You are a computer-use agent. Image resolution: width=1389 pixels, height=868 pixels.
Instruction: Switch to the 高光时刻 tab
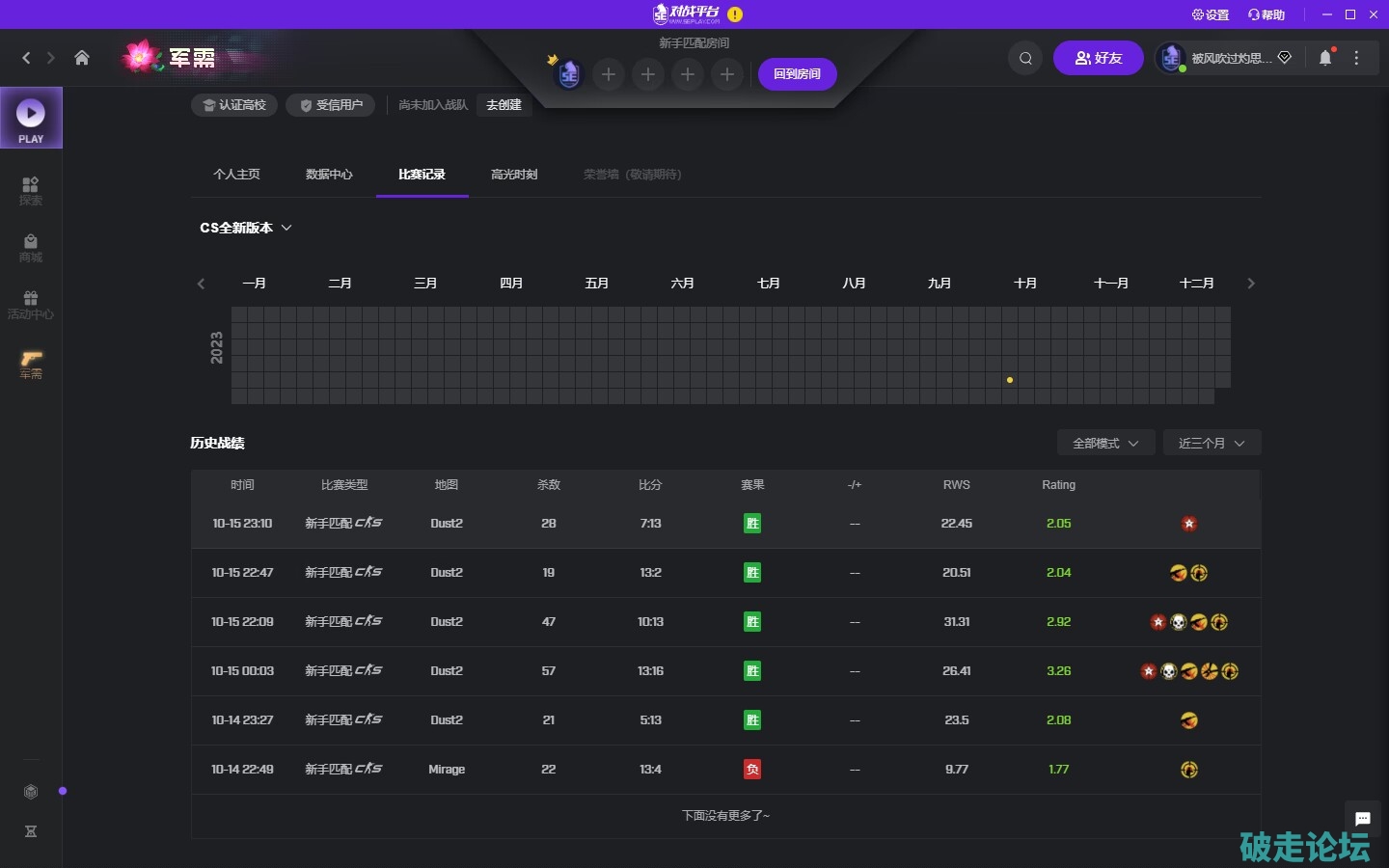(514, 175)
